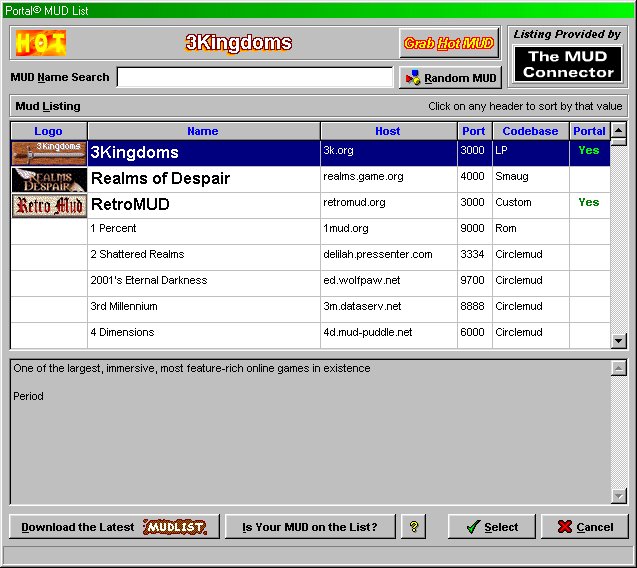This screenshot has height=568, width=637.
Task: Click into the MUD Name Search field
Action: pos(255,77)
